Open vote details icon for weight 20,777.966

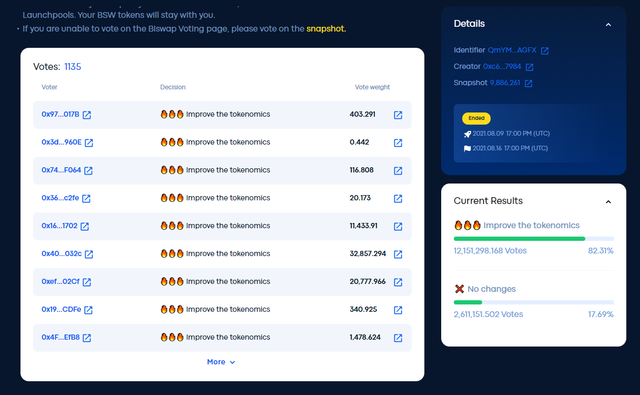point(398,282)
